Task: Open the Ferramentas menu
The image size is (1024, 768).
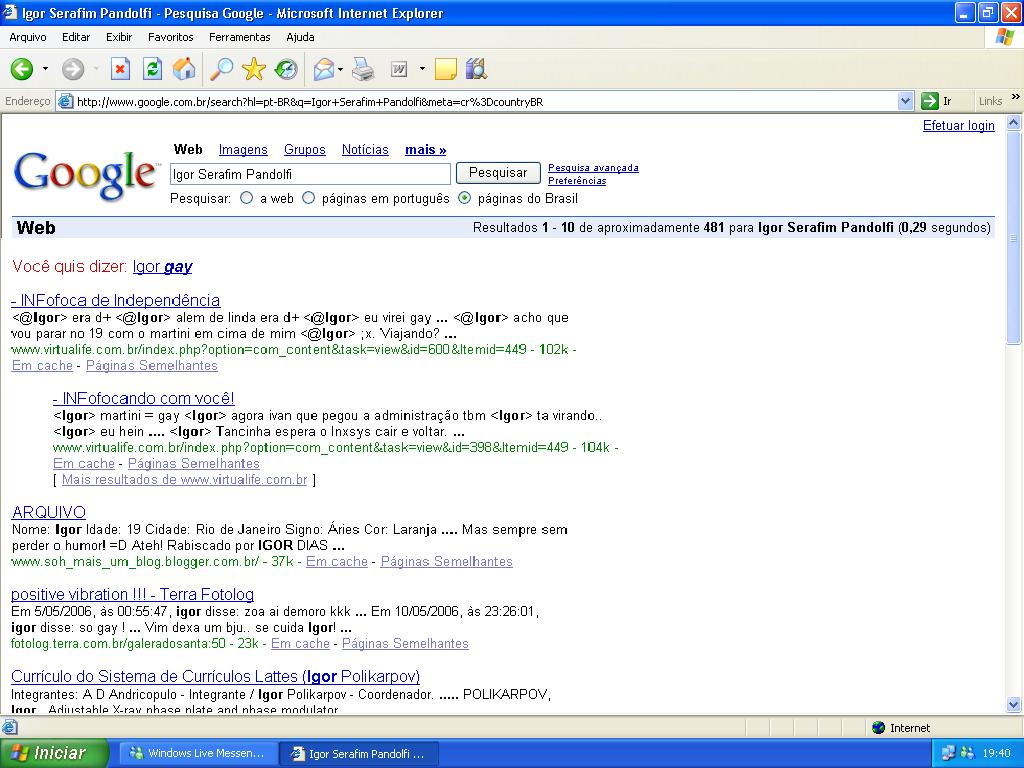Action: pos(239,37)
